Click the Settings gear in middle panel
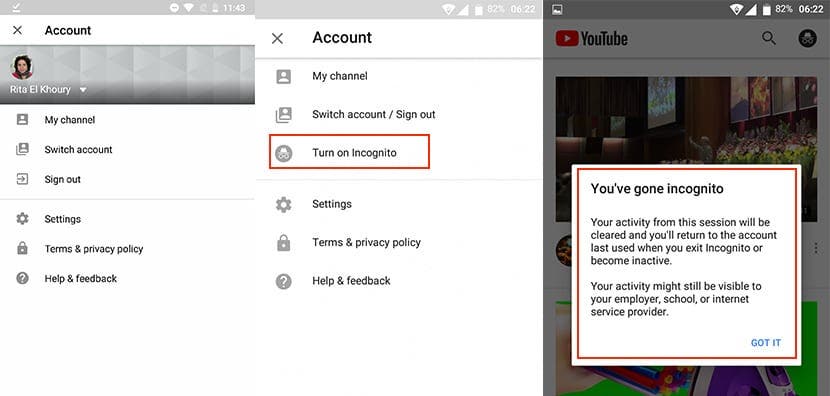Screen dimensions: 830x396 point(284,204)
